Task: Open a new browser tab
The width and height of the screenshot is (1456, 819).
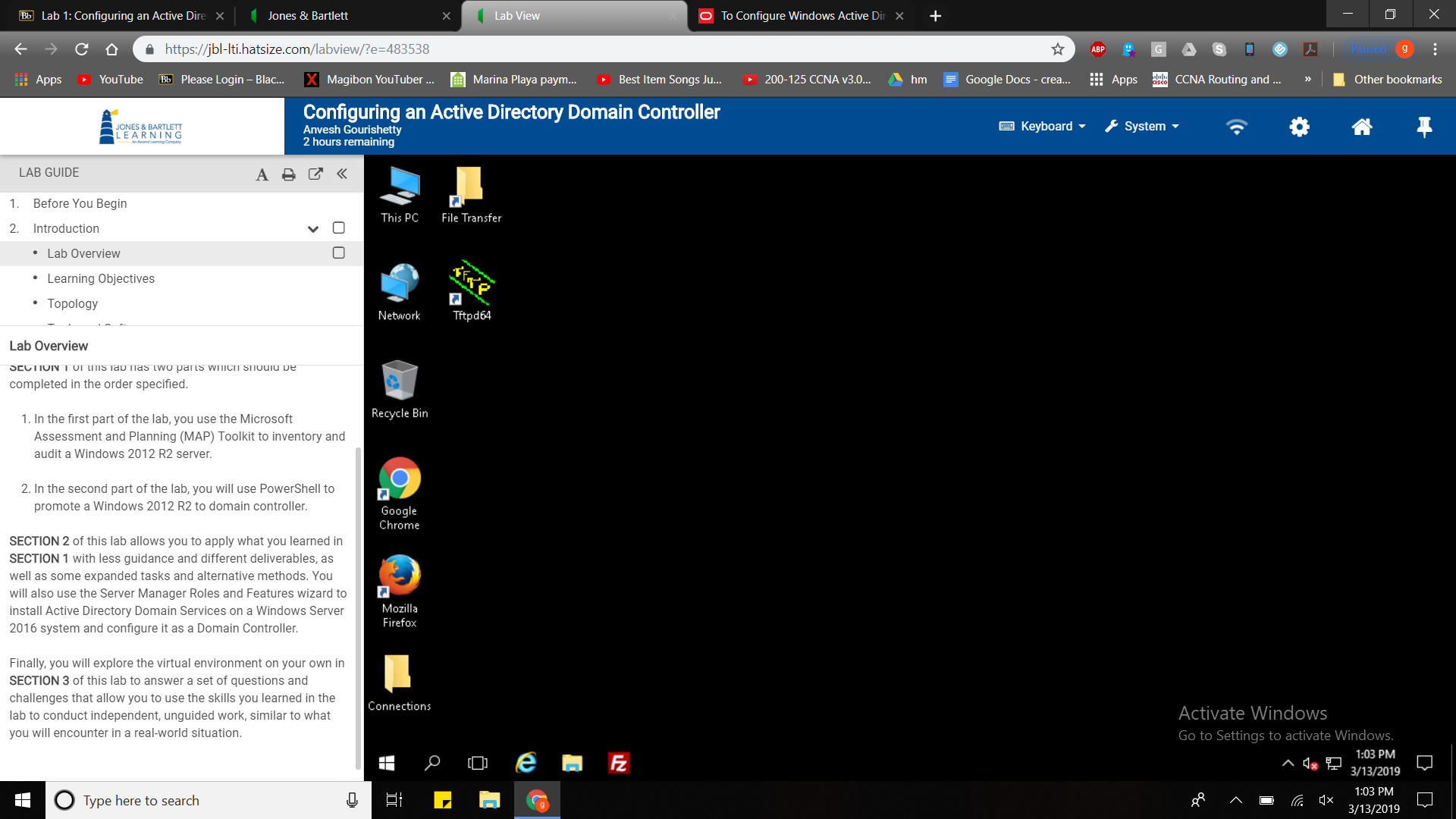Action: [x=935, y=16]
